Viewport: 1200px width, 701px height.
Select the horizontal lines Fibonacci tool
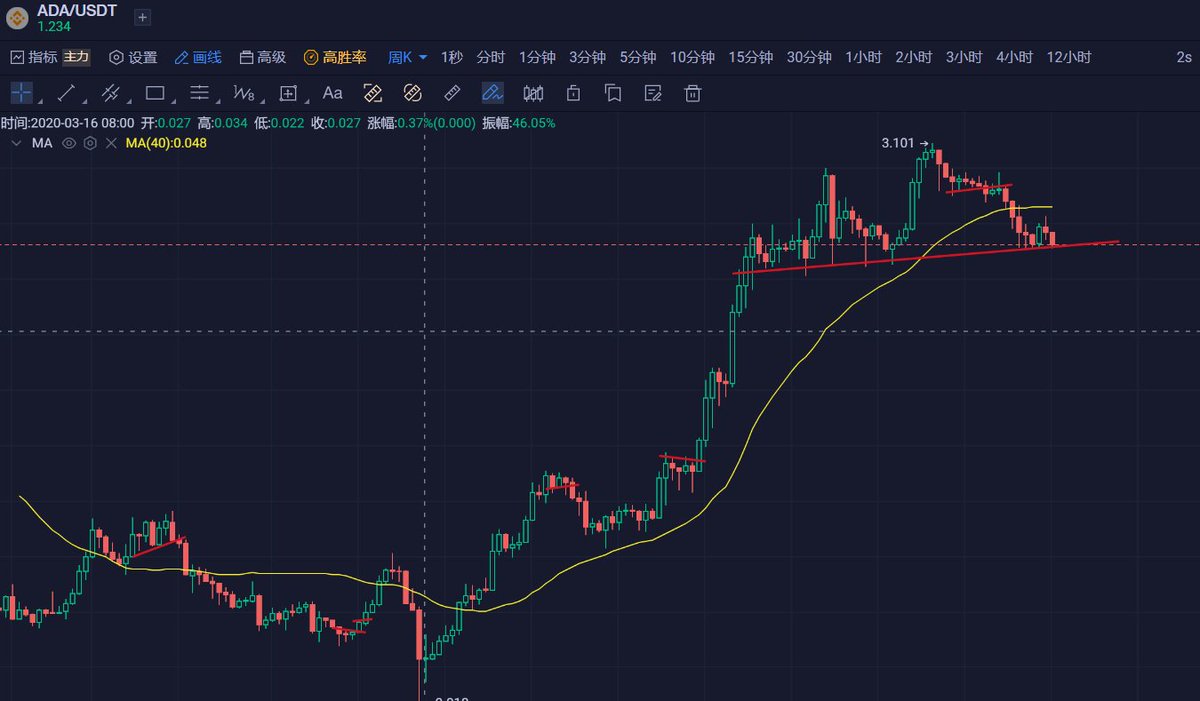point(199,93)
